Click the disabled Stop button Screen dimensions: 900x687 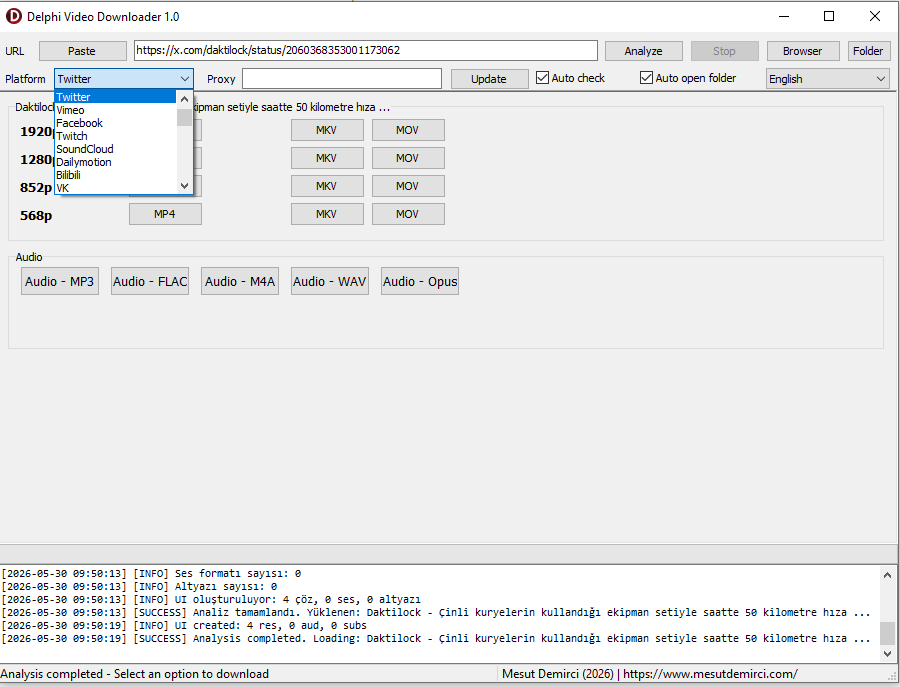(x=724, y=51)
